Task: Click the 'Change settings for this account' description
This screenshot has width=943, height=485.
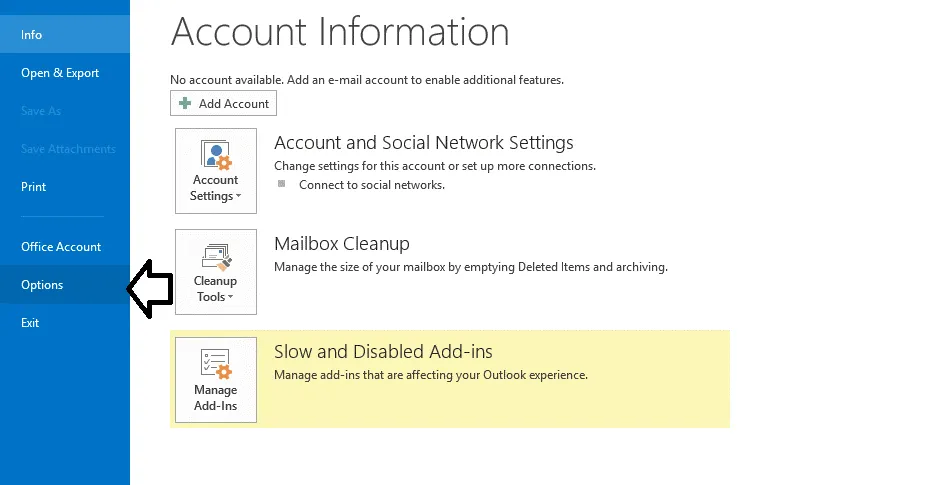Action: pyautogui.click(x=435, y=165)
